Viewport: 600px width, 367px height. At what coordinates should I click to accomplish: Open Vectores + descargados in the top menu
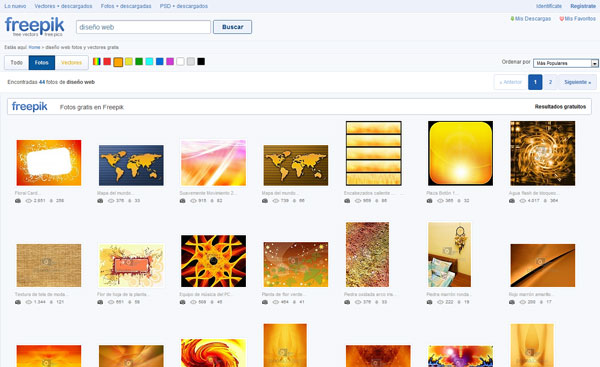pyautogui.click(x=63, y=6)
